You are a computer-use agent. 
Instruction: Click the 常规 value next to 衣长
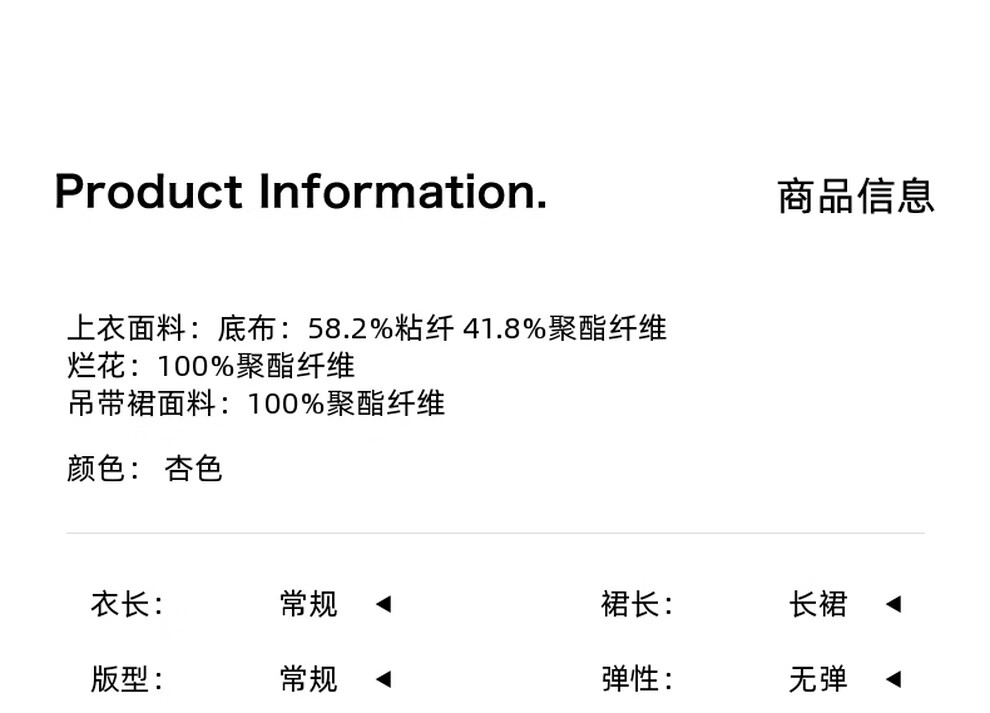(309, 604)
